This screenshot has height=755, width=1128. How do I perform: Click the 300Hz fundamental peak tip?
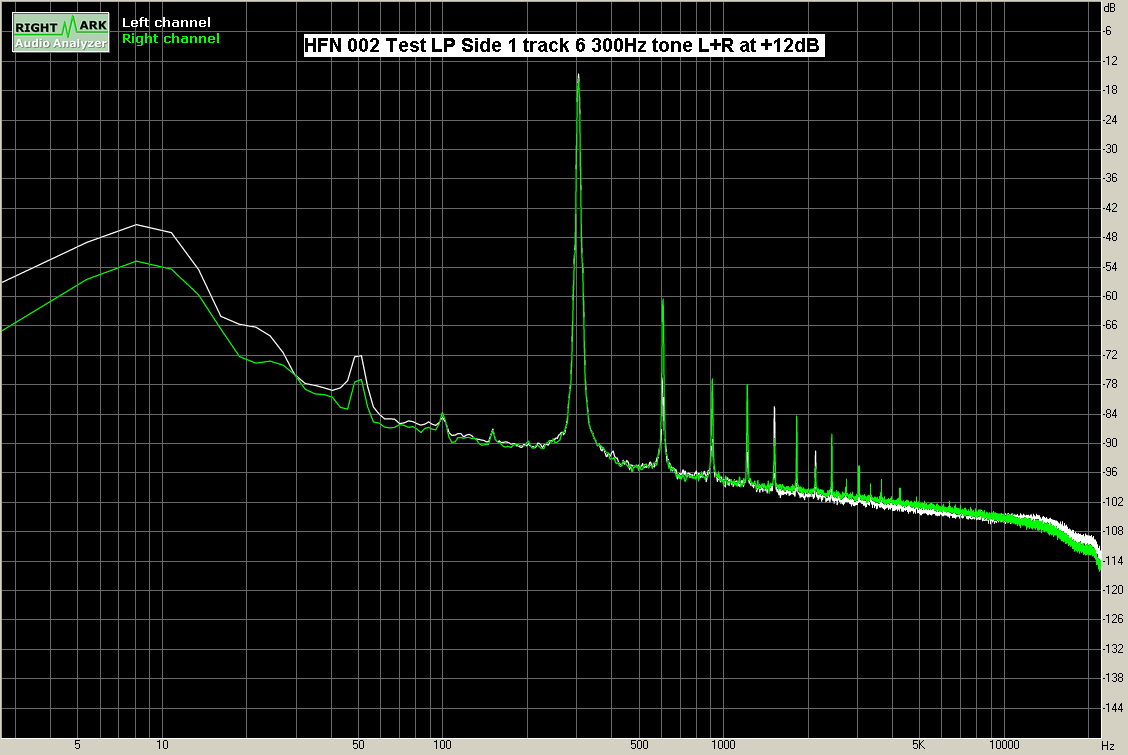pyautogui.click(x=578, y=74)
